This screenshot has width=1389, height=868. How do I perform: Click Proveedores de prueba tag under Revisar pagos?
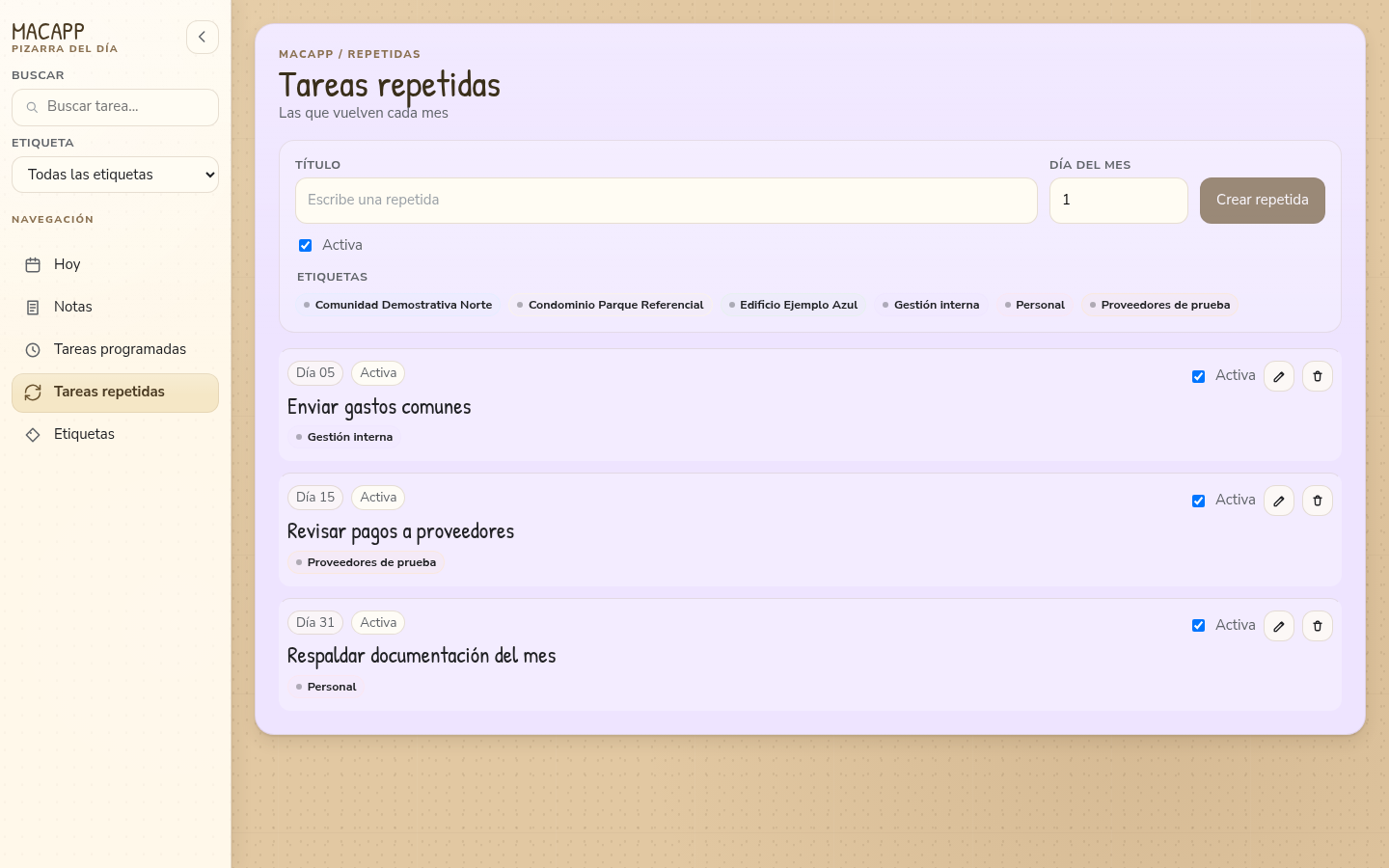366,562
